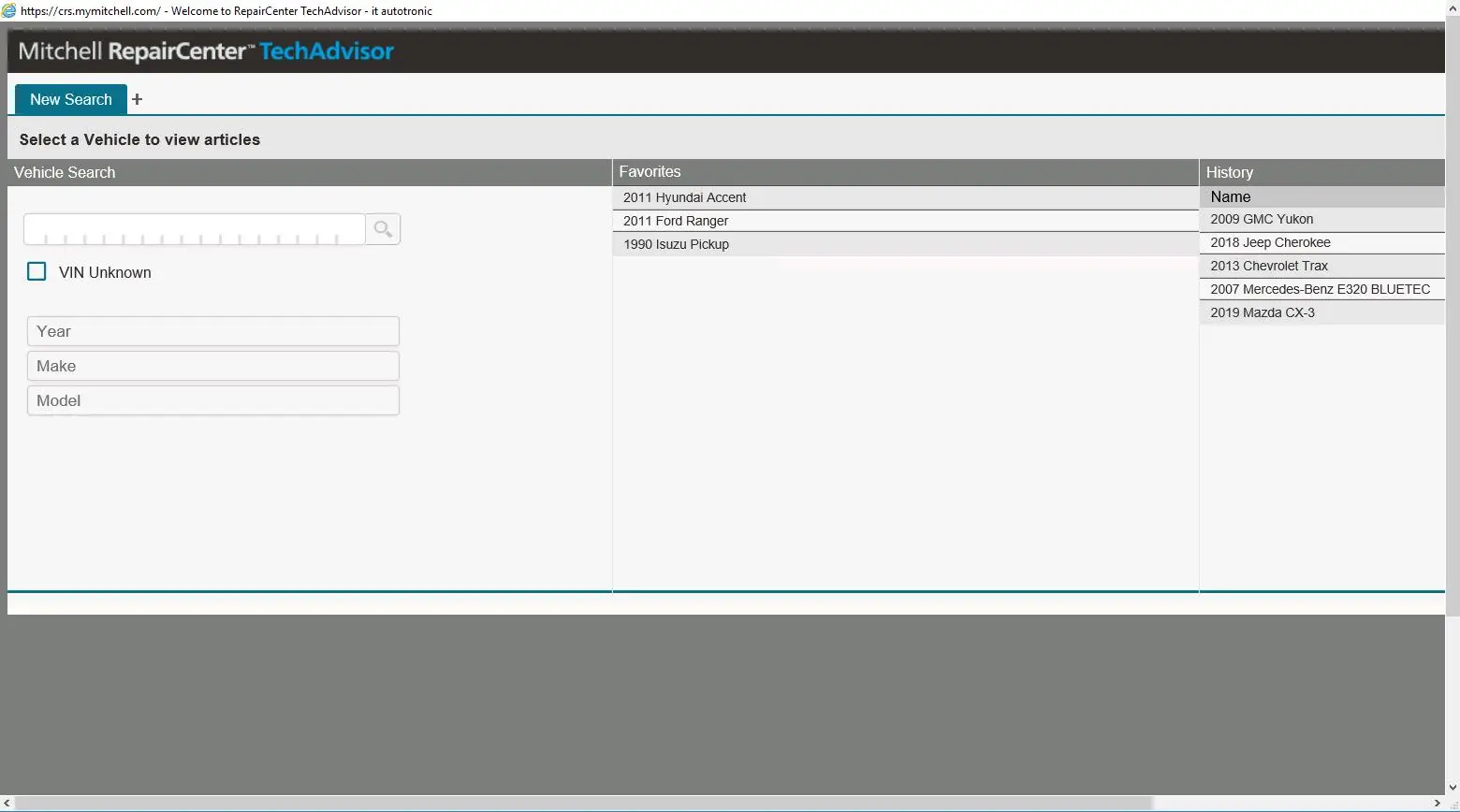The height and width of the screenshot is (812, 1460).
Task: Click the History panel header
Action: [1321, 172]
